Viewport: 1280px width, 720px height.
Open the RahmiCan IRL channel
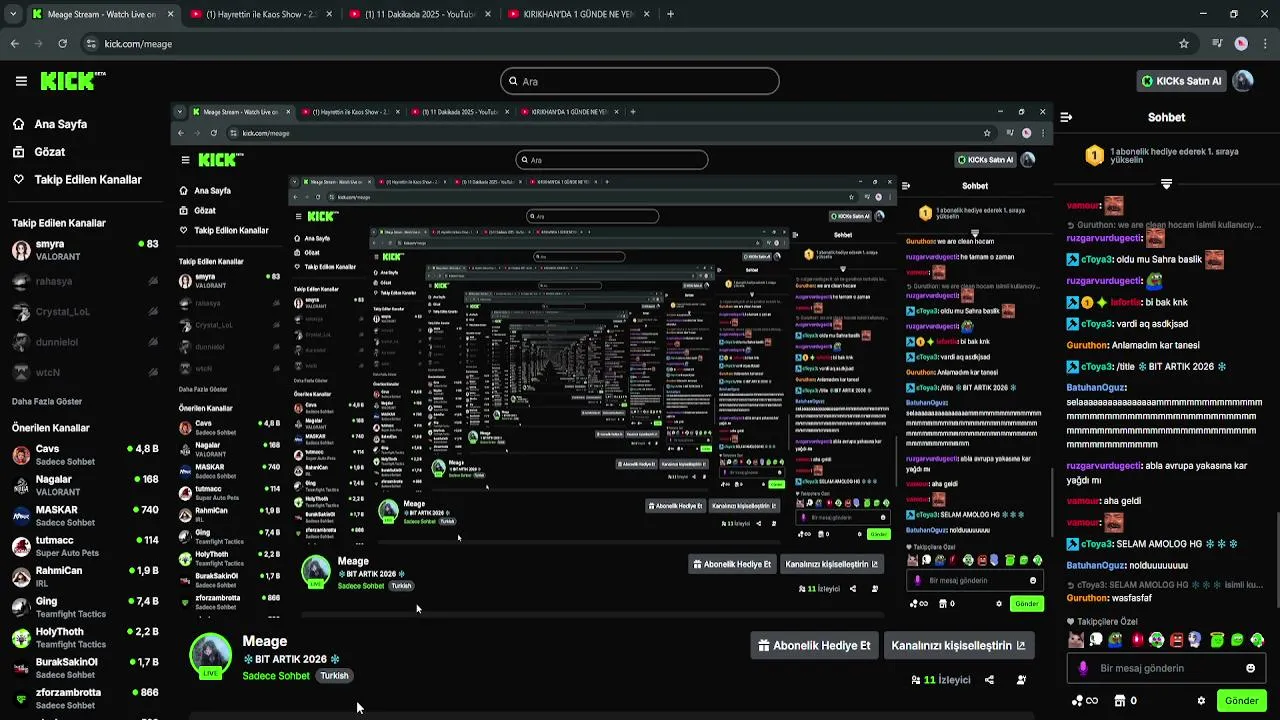[x=85, y=576]
